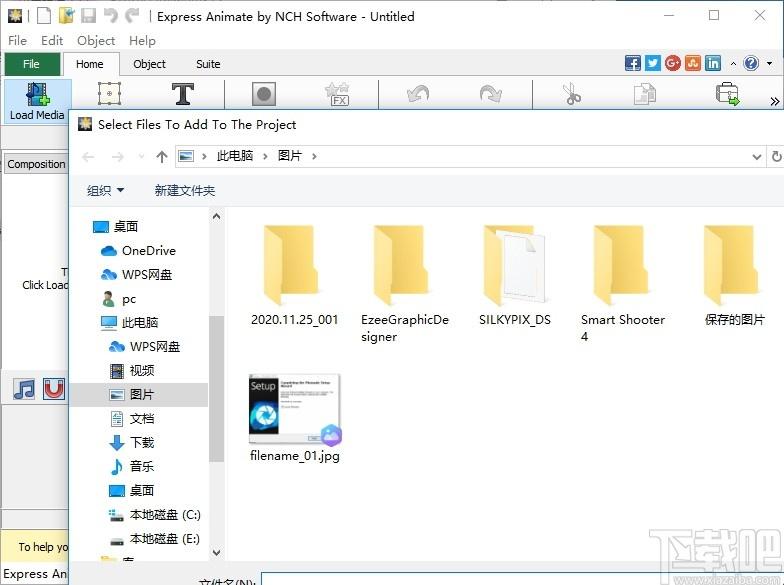The image size is (784, 585).
Task: Open the dropdown arrow beside Help icon
Action: point(770,64)
